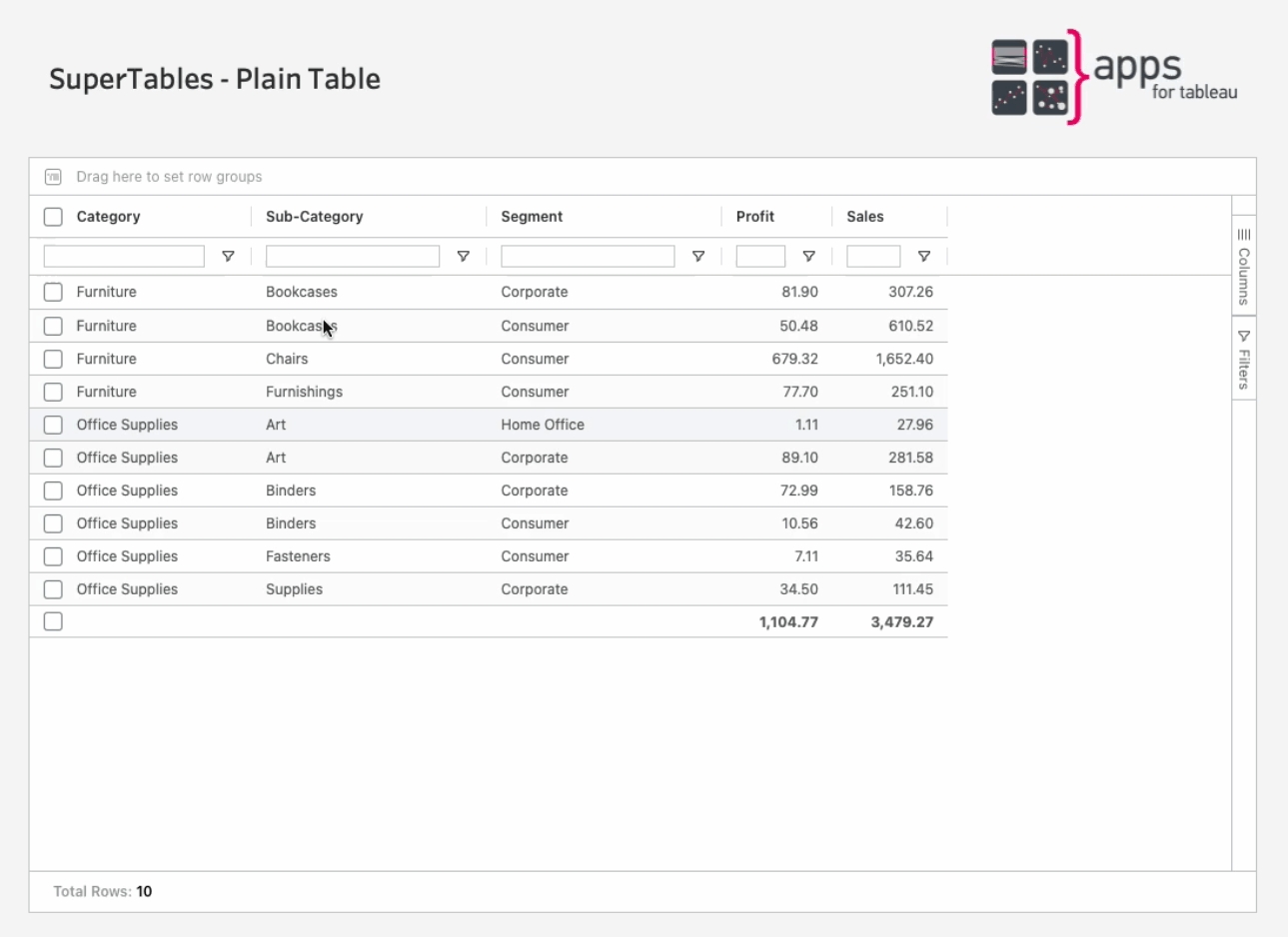Tick the checkbox in the totals row
The height and width of the screenshot is (937, 1288).
point(53,621)
